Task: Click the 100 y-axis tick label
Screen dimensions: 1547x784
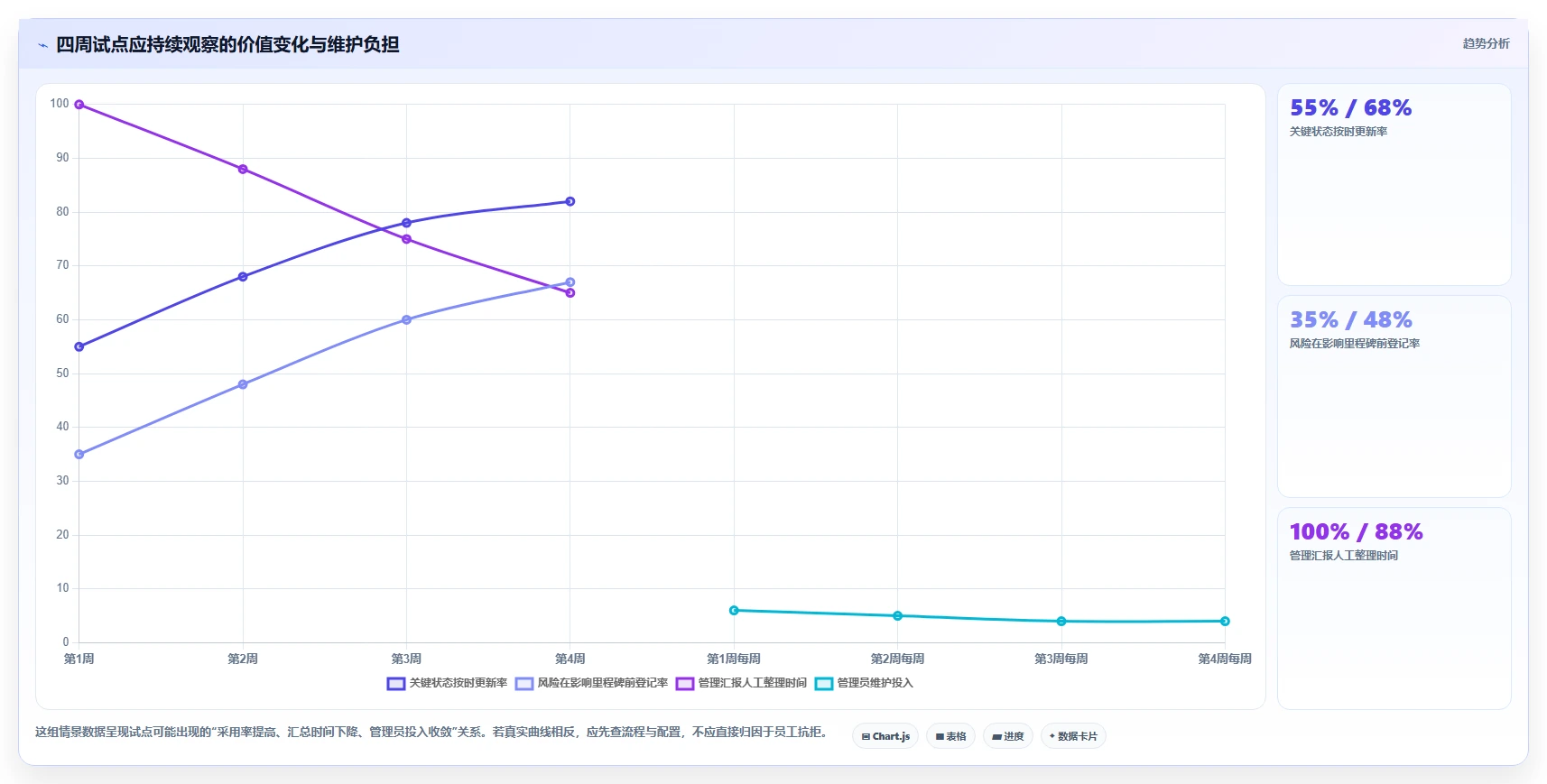Action: tap(60, 104)
